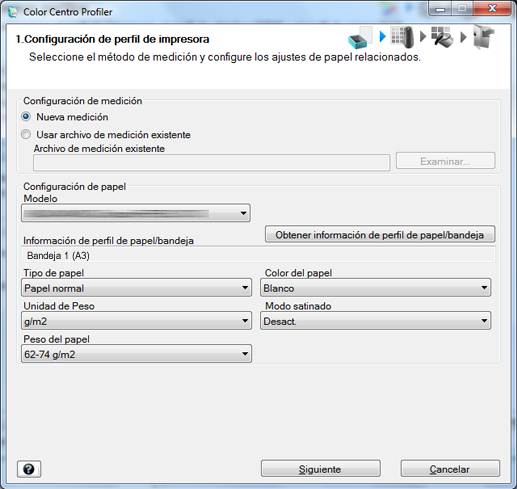Open the Modelo dropdown list
The height and width of the screenshot is (489, 517).
[x=136, y=213]
